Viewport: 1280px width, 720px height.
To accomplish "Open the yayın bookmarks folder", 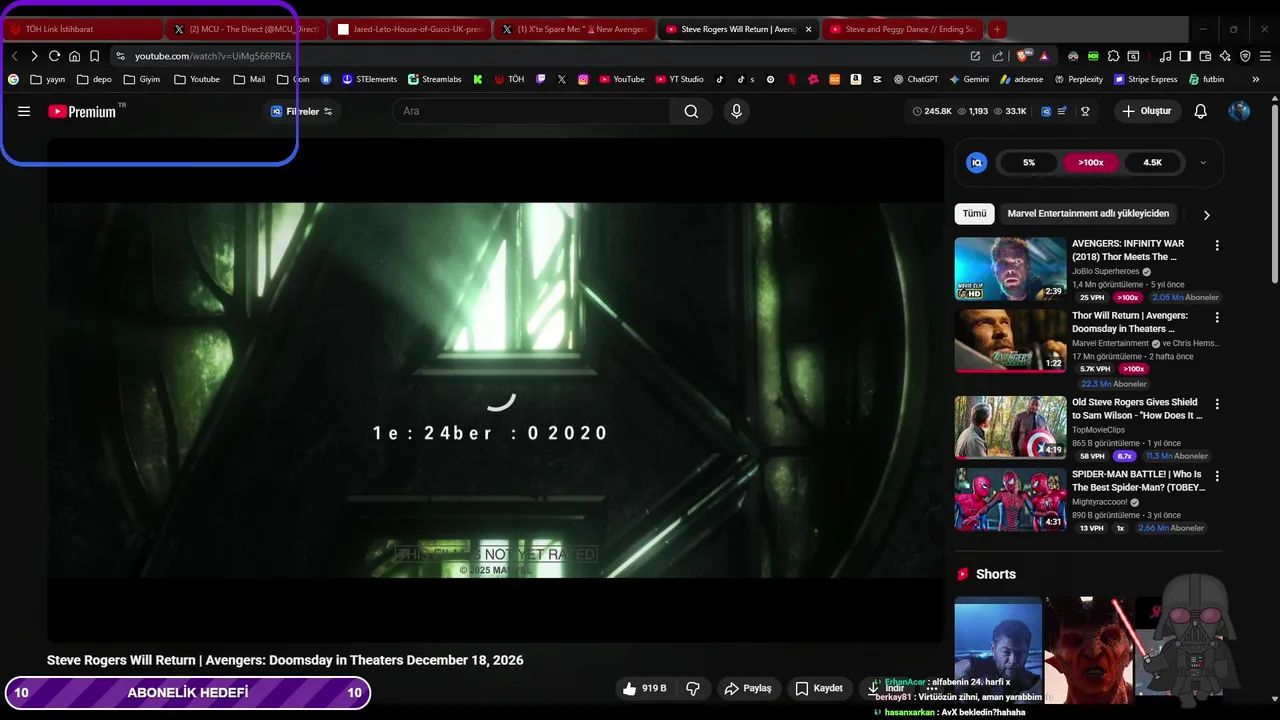I will tap(47, 79).
